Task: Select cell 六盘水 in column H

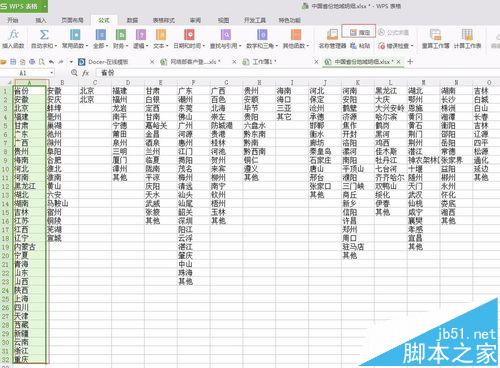Action: [259, 126]
